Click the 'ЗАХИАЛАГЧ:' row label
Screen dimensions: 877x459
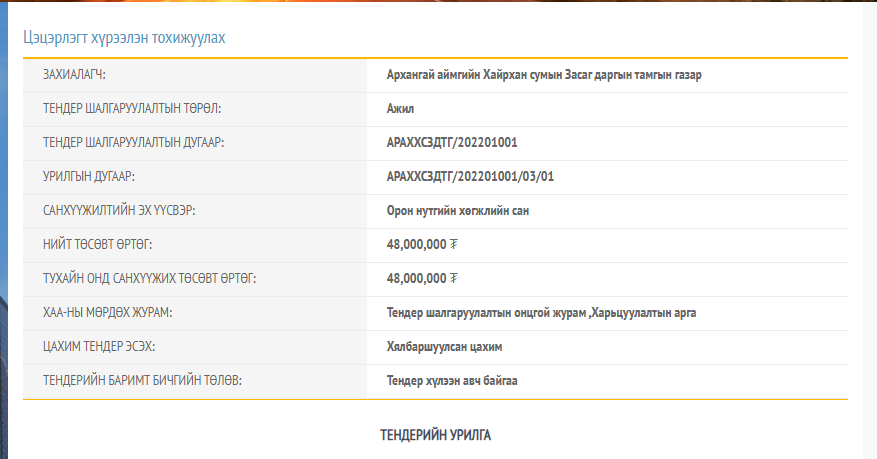(x=75, y=75)
